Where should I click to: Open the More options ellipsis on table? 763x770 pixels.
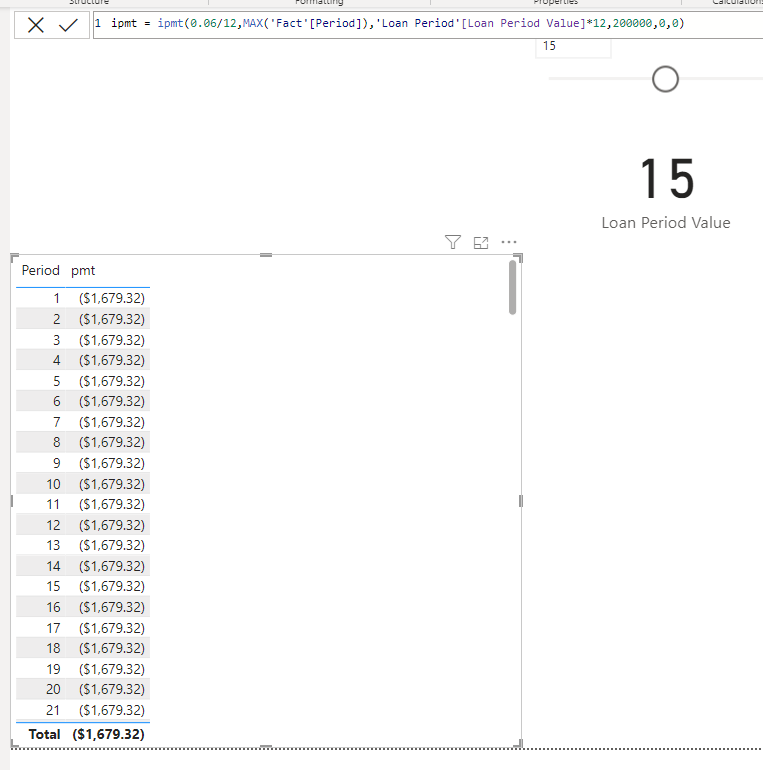(509, 242)
